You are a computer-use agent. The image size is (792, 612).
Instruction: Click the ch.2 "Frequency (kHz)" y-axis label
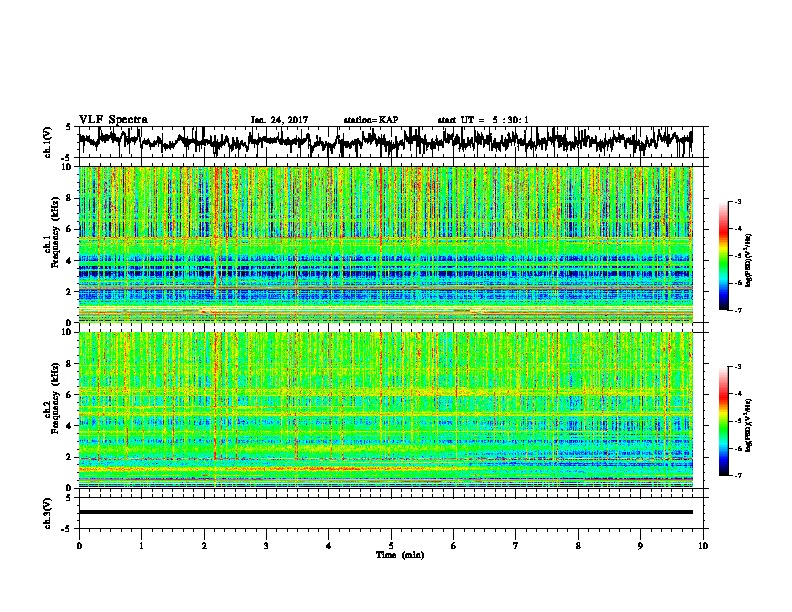55,398
